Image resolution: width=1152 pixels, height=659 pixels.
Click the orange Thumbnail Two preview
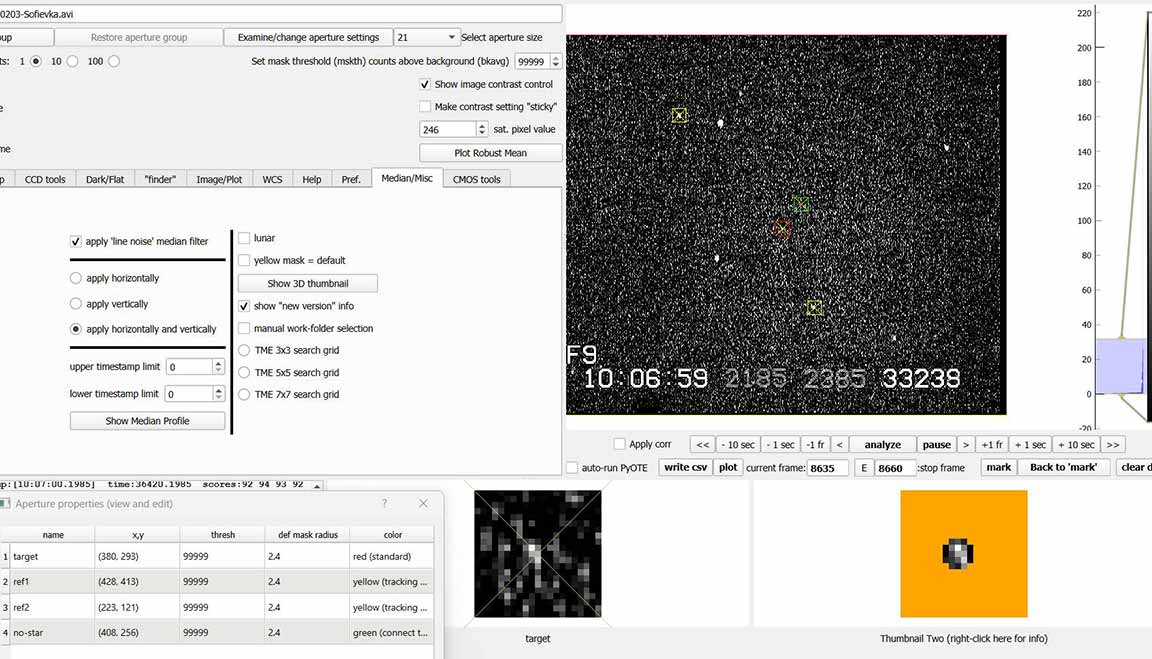pyautogui.click(x=963, y=553)
